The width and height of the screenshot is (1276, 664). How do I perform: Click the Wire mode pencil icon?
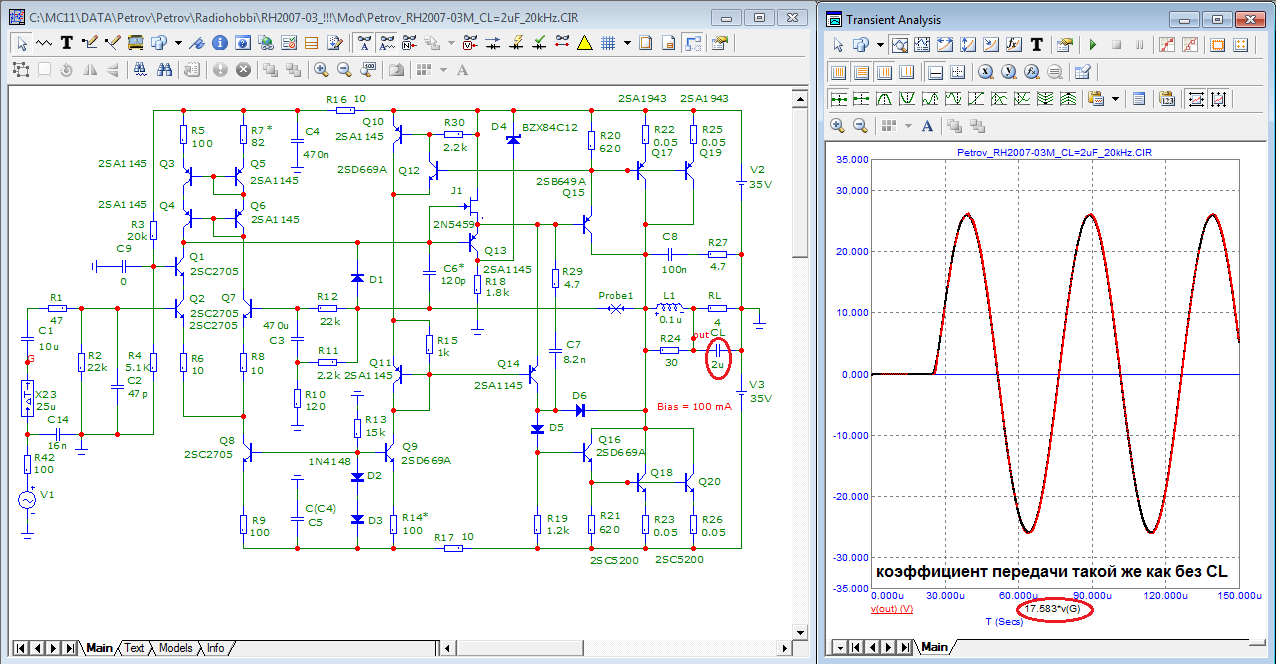90,43
